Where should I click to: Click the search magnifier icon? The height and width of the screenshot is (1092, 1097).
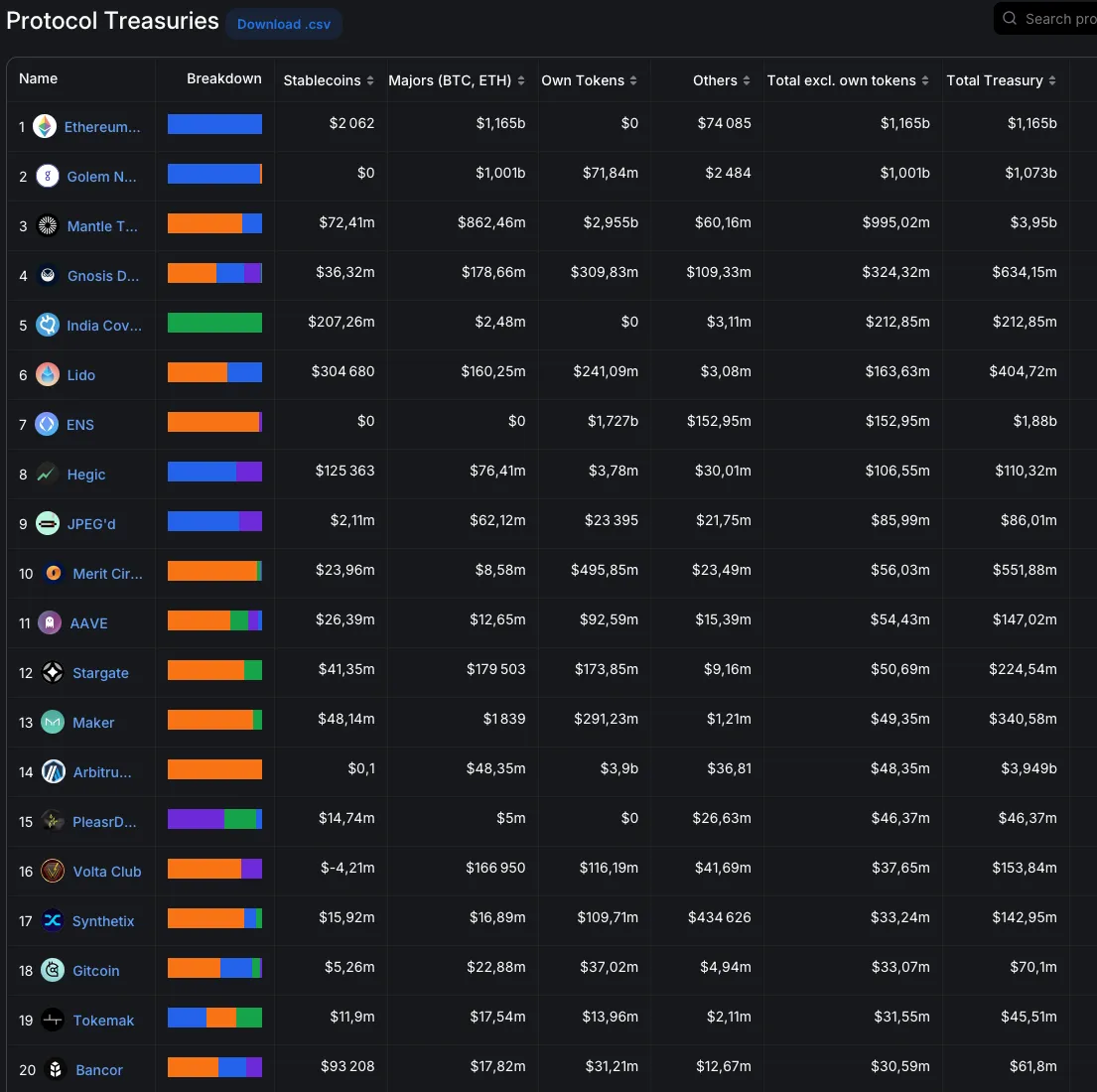(x=1010, y=18)
